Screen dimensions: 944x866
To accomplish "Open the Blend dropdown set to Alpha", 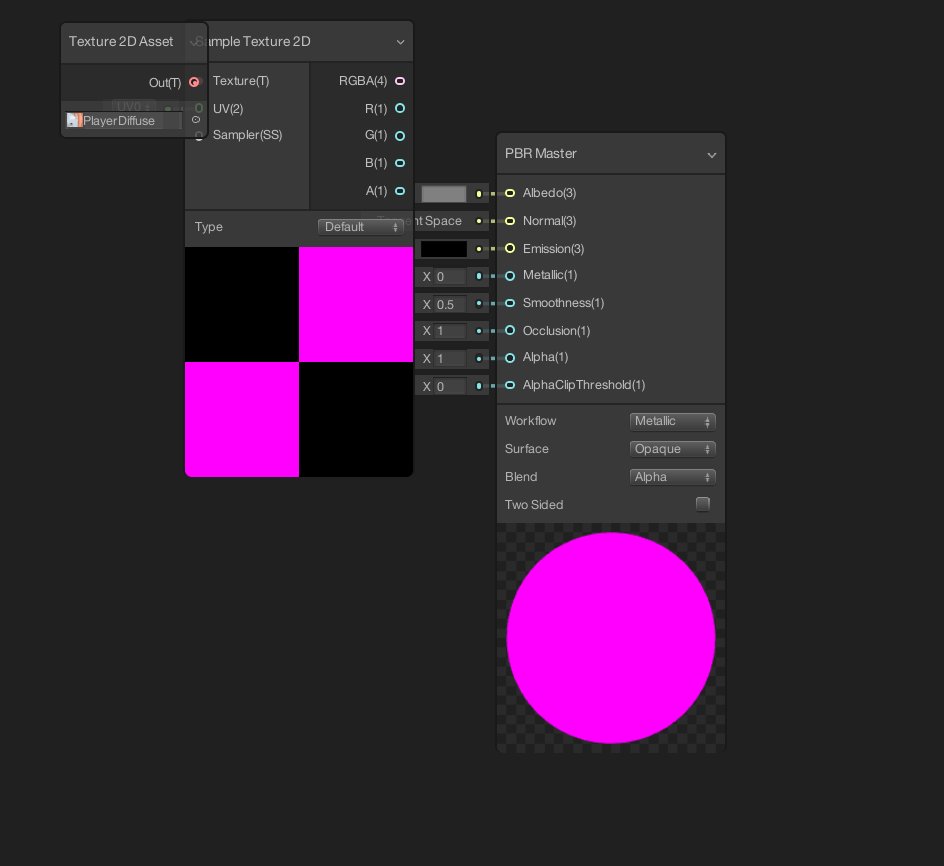I will click(672, 477).
